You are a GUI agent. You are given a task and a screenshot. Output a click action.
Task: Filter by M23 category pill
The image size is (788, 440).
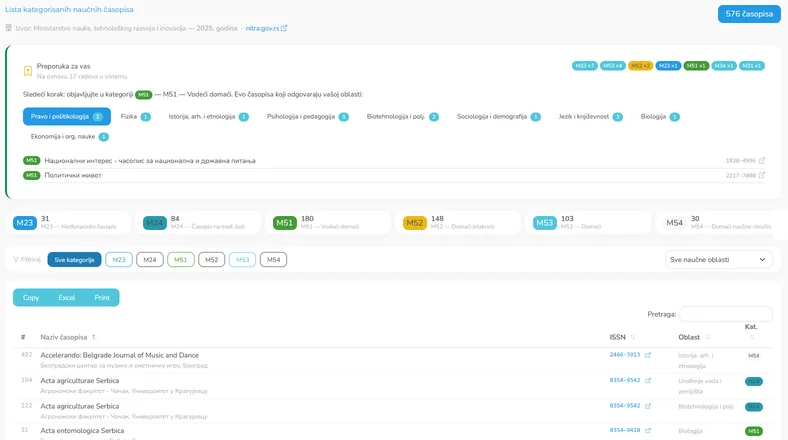[119, 260]
